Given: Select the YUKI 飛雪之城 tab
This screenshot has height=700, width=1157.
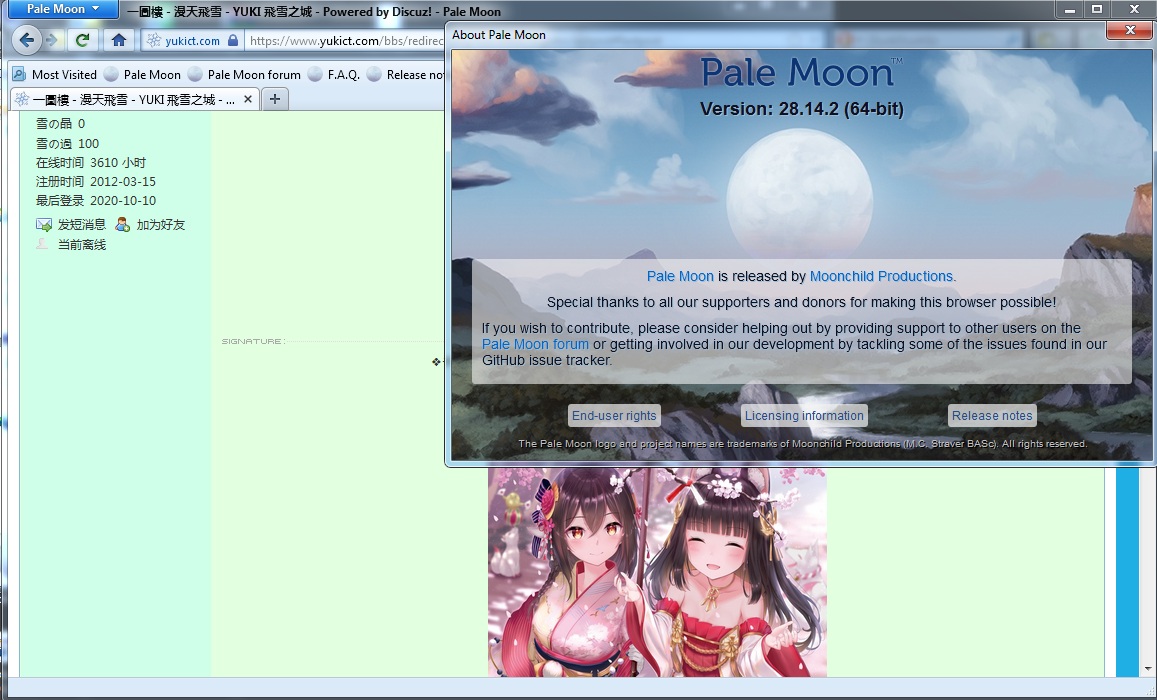Looking at the screenshot, I should click(x=134, y=99).
